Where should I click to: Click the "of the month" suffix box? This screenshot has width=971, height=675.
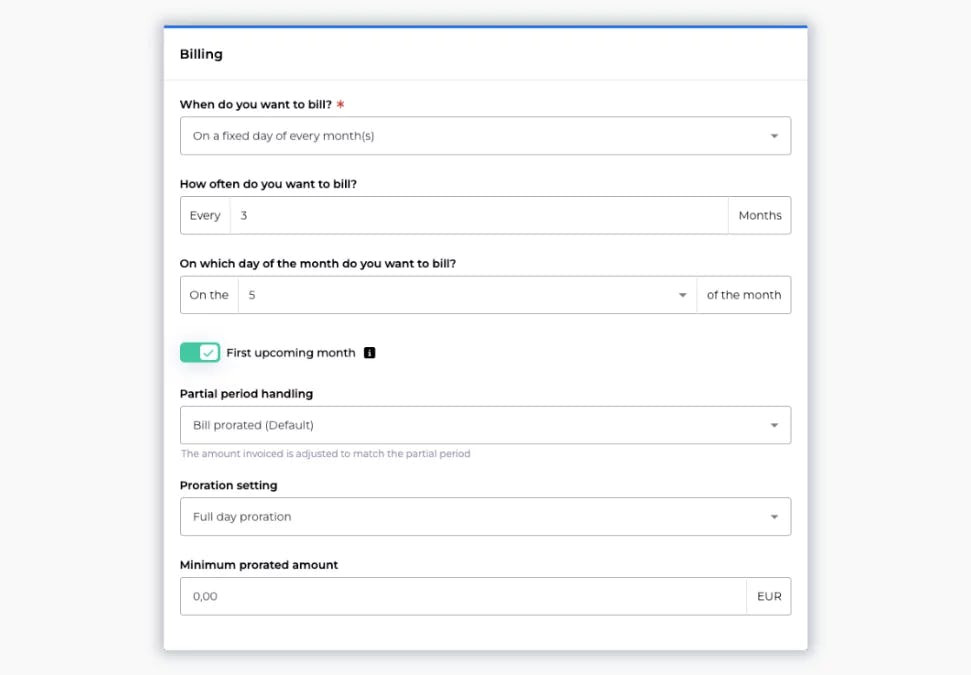[744, 296]
